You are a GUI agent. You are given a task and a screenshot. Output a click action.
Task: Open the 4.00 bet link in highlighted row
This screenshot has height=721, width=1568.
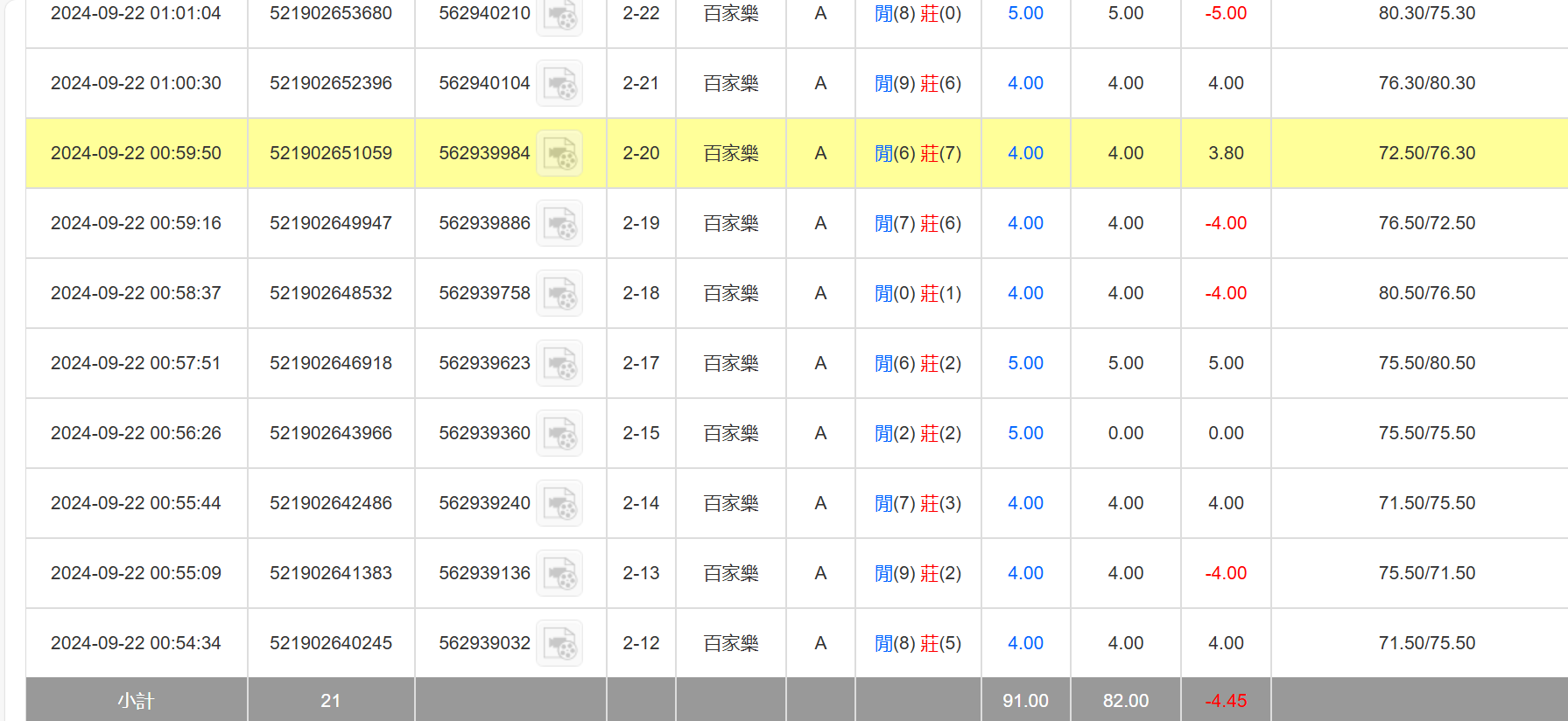(x=1025, y=153)
